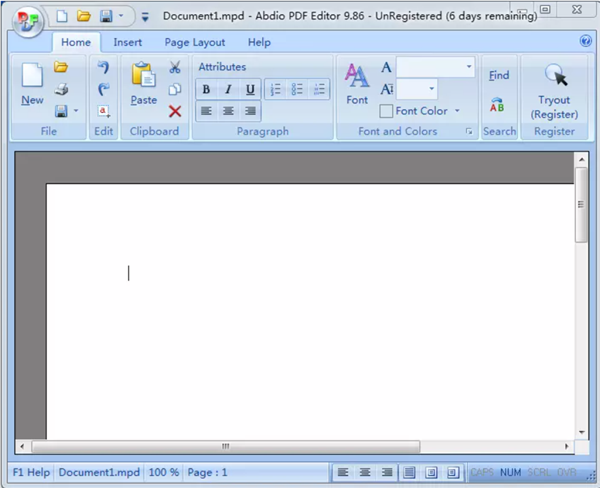Click the red Delete X icon

175,111
